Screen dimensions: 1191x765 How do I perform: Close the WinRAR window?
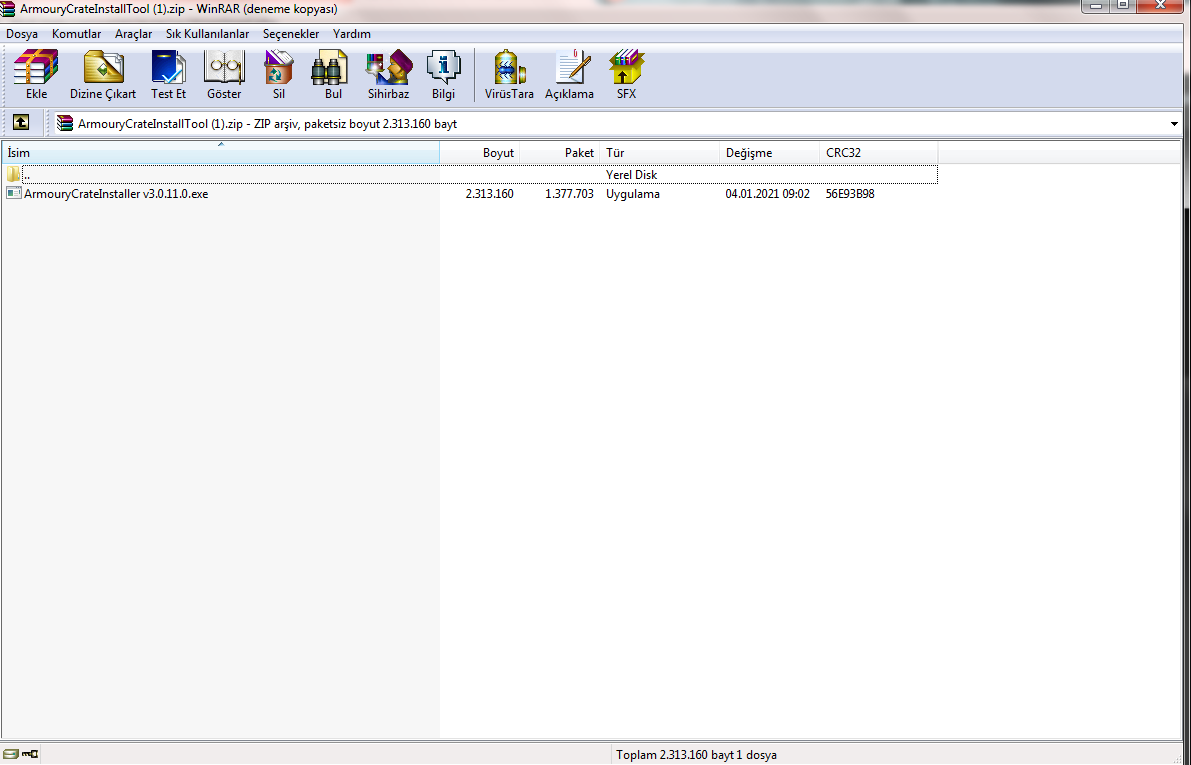pos(1162,5)
